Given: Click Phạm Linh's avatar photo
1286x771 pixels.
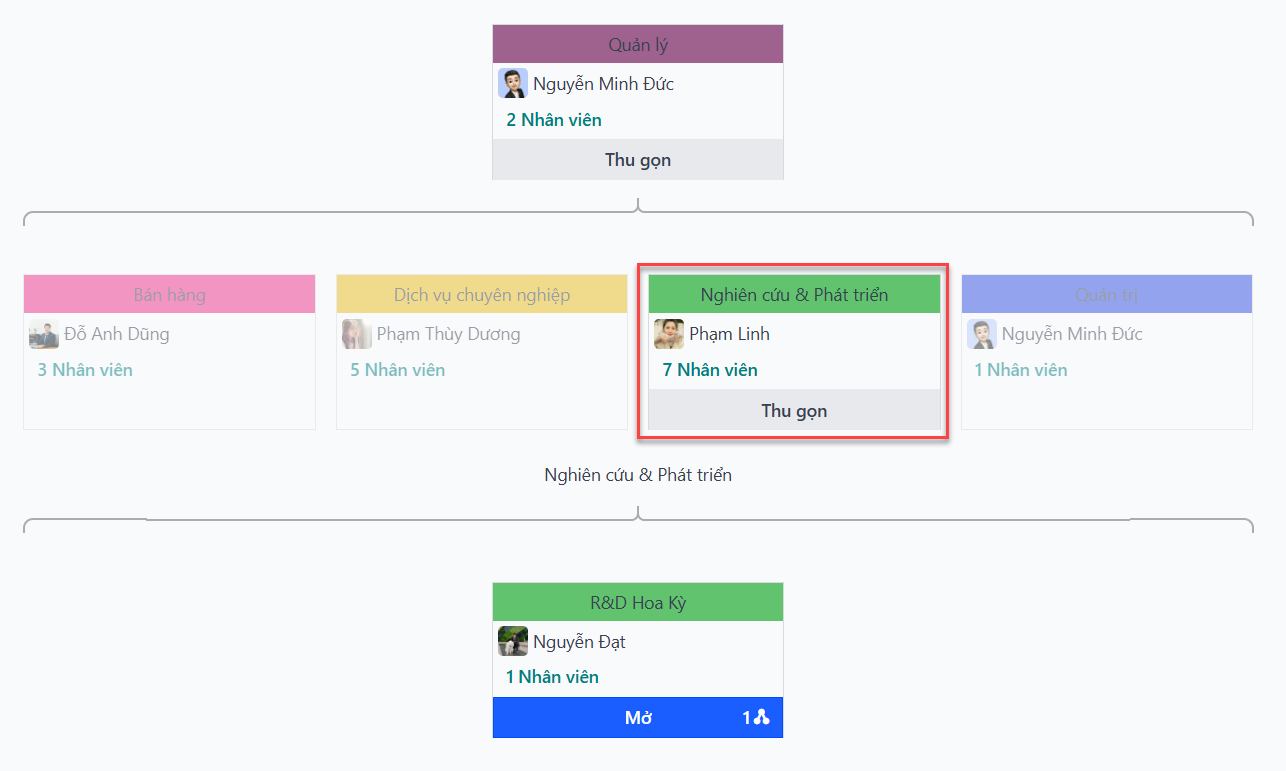Looking at the screenshot, I should (x=669, y=334).
